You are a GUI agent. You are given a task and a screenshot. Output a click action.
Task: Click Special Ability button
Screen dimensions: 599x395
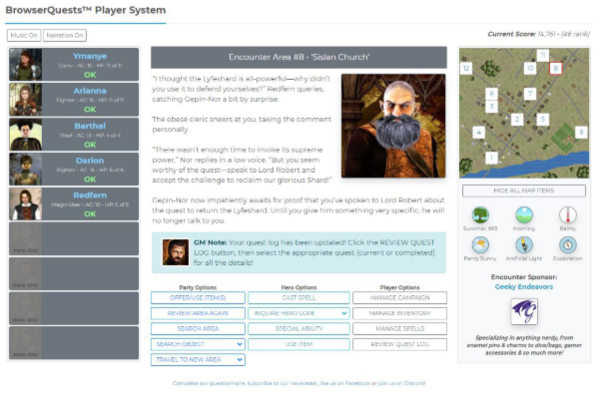coord(299,329)
